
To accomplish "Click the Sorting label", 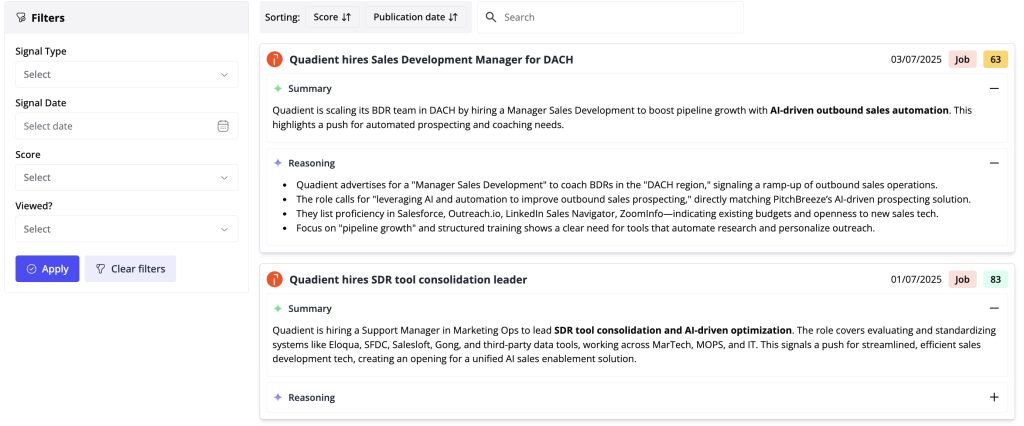I will click(x=282, y=18).
